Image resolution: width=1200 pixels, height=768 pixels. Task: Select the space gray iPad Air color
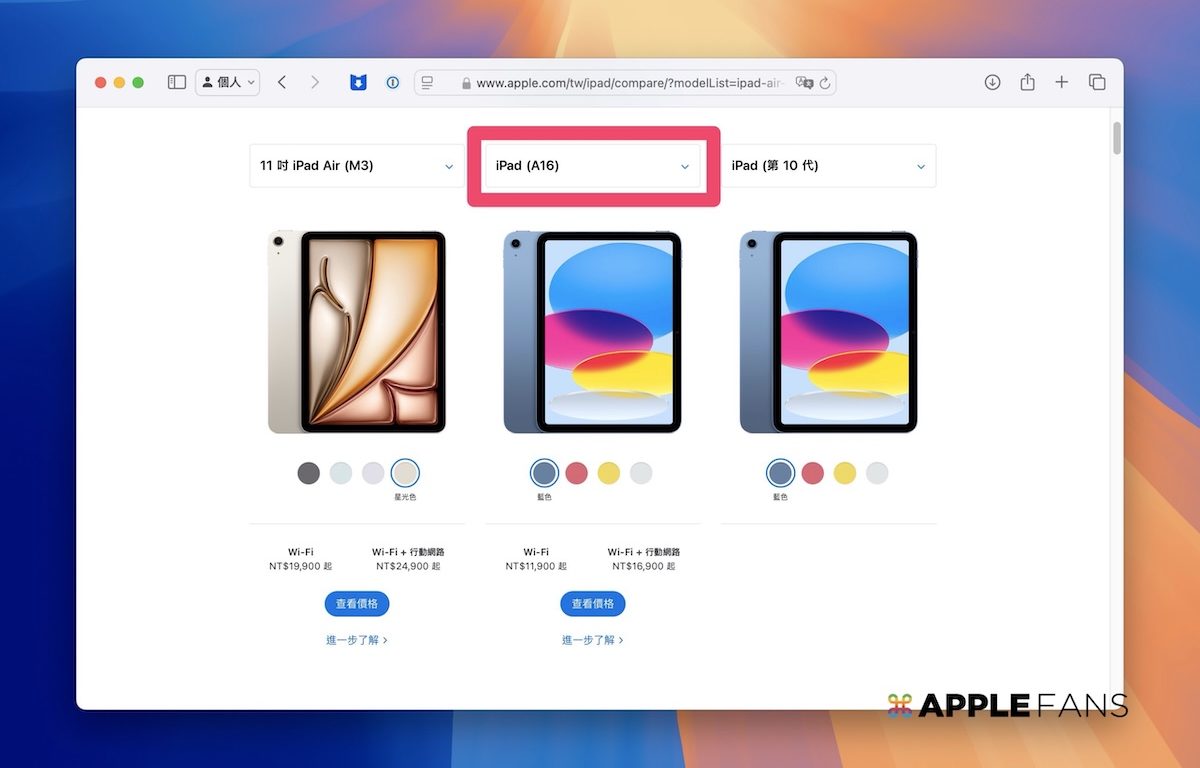pos(309,473)
